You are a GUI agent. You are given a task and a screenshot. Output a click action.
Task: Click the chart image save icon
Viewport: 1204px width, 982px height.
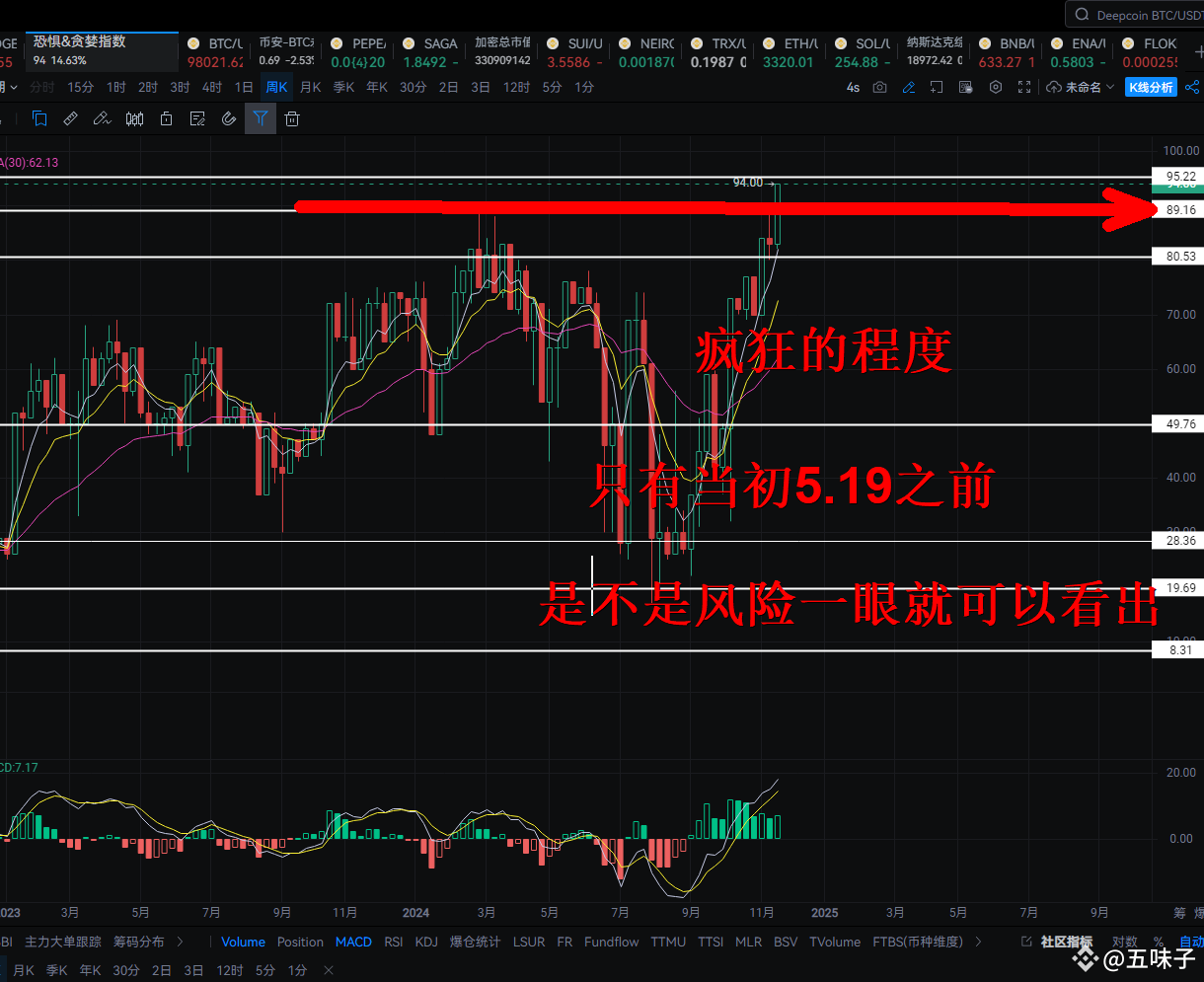[967, 87]
